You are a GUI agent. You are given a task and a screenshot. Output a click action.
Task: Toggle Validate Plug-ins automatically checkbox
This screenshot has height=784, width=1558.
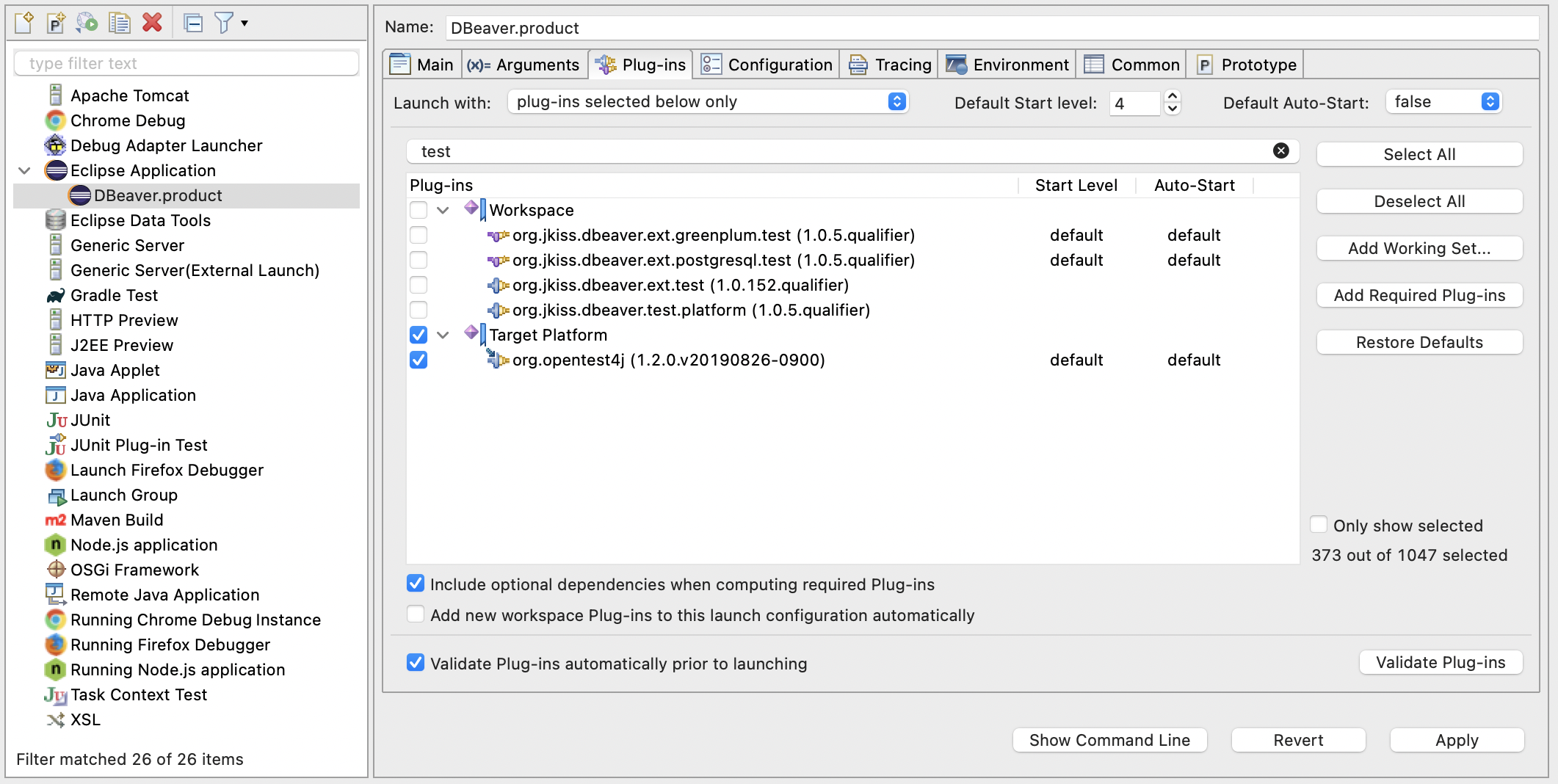point(416,663)
